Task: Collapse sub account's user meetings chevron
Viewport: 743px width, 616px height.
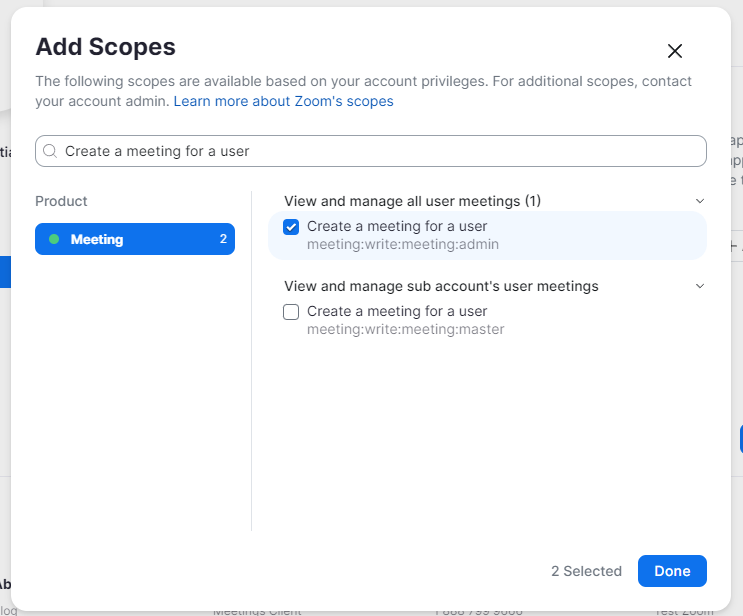Action: [700, 286]
